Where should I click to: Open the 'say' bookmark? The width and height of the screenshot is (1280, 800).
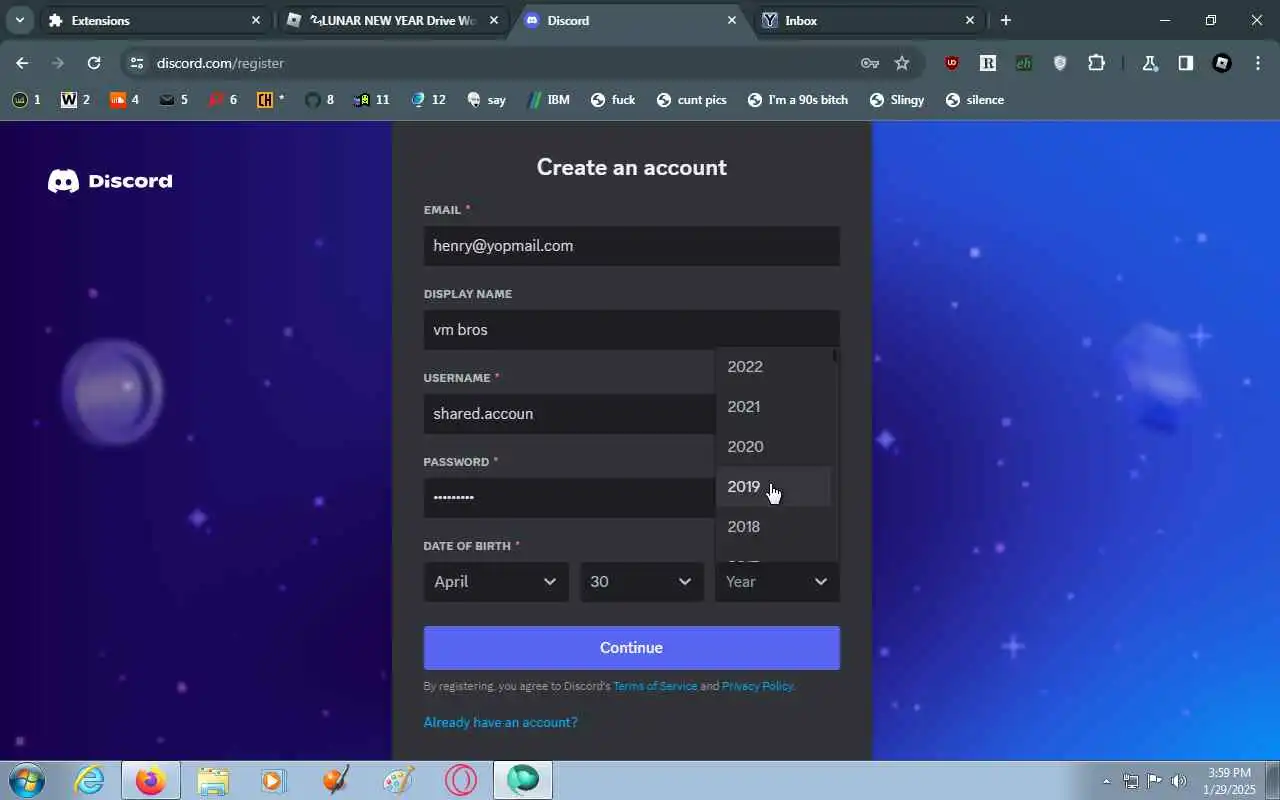(x=486, y=100)
